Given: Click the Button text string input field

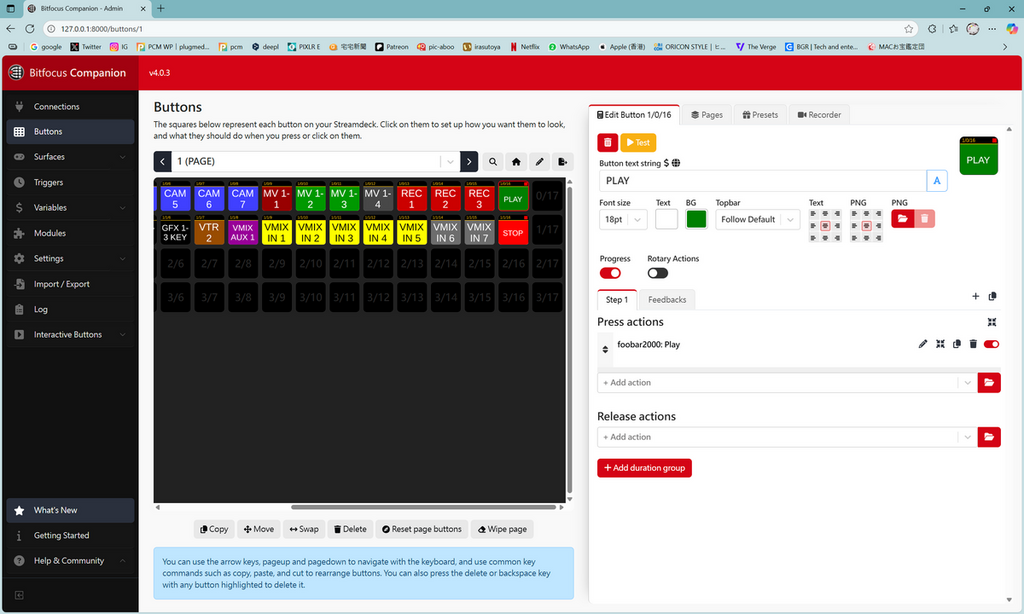Looking at the screenshot, I should (763, 181).
